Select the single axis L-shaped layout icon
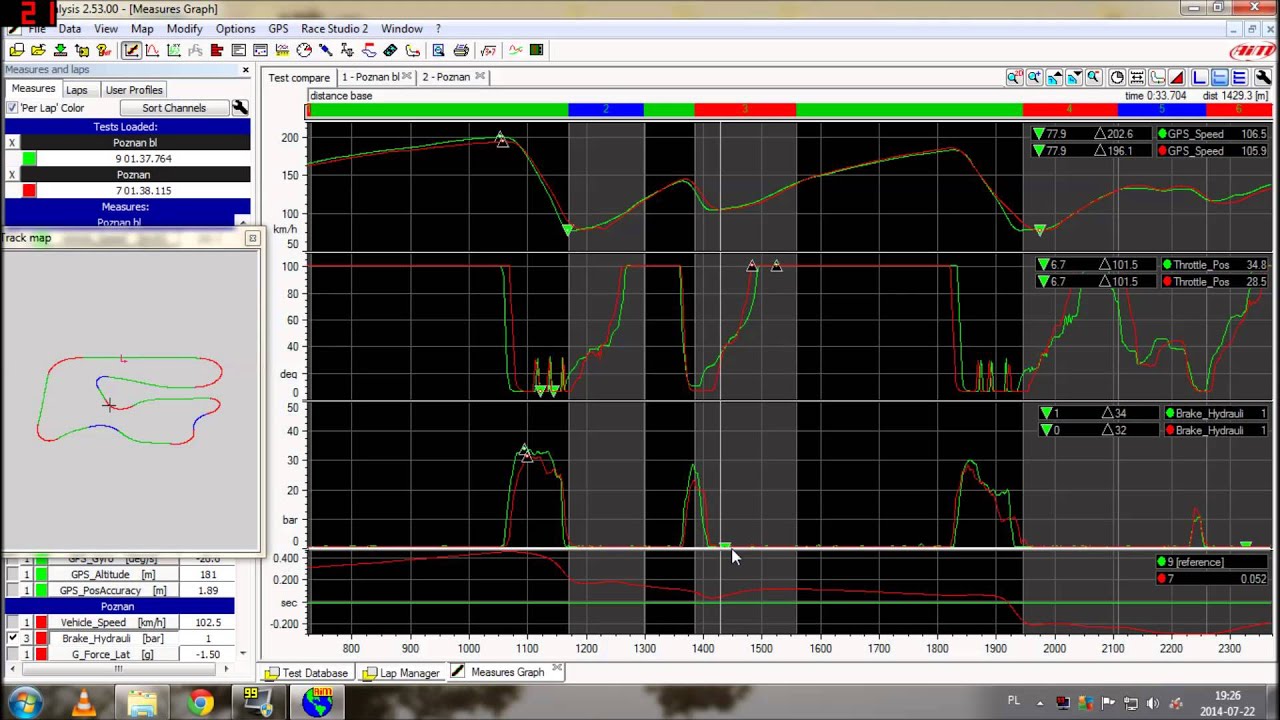 click(1199, 77)
